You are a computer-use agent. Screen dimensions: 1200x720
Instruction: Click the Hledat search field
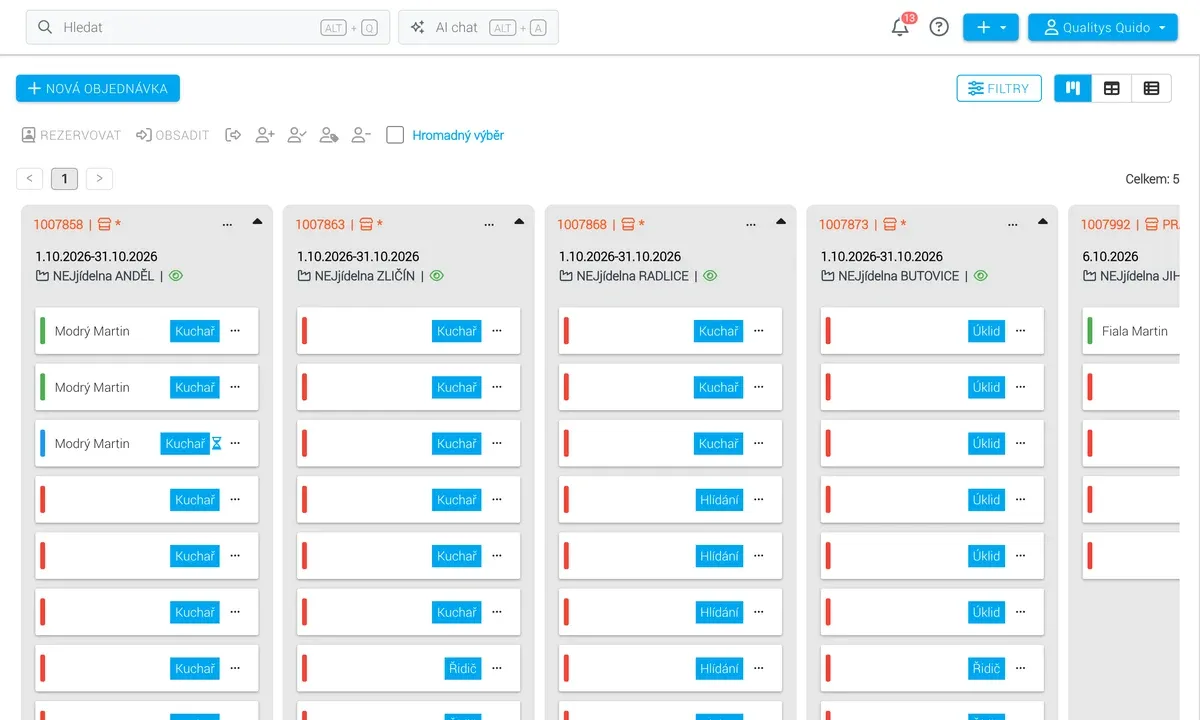pyautogui.click(x=208, y=27)
